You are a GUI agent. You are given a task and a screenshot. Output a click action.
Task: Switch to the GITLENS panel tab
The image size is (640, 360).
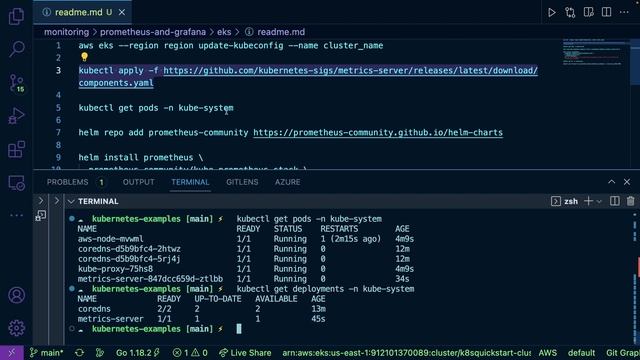pyautogui.click(x=242, y=182)
